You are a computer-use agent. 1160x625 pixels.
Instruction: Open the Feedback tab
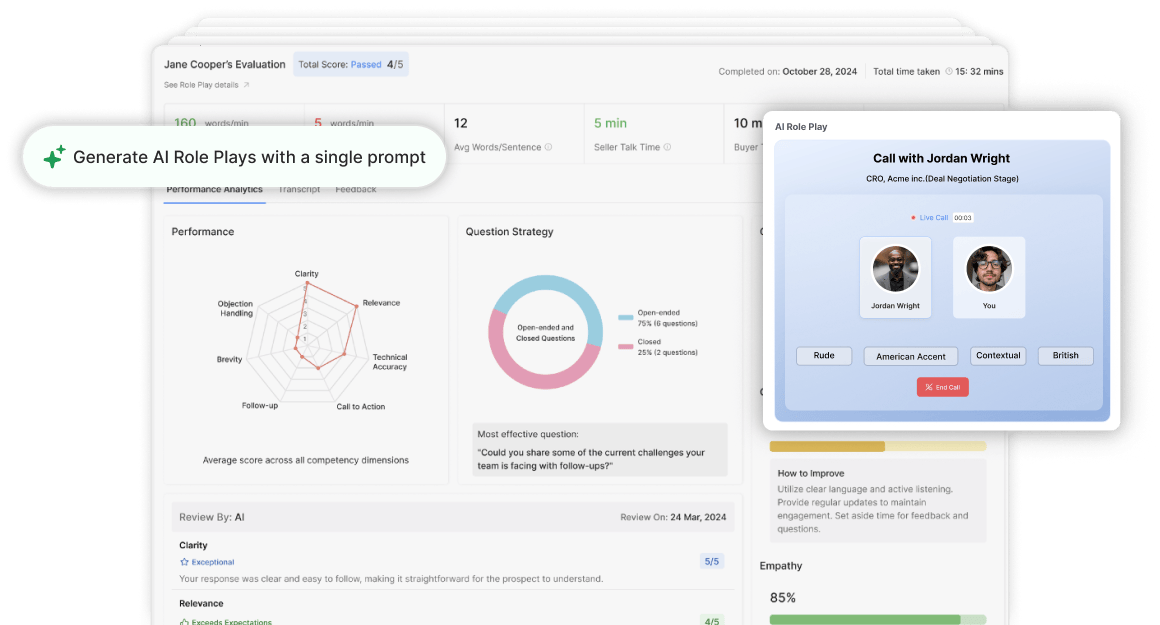pos(356,189)
